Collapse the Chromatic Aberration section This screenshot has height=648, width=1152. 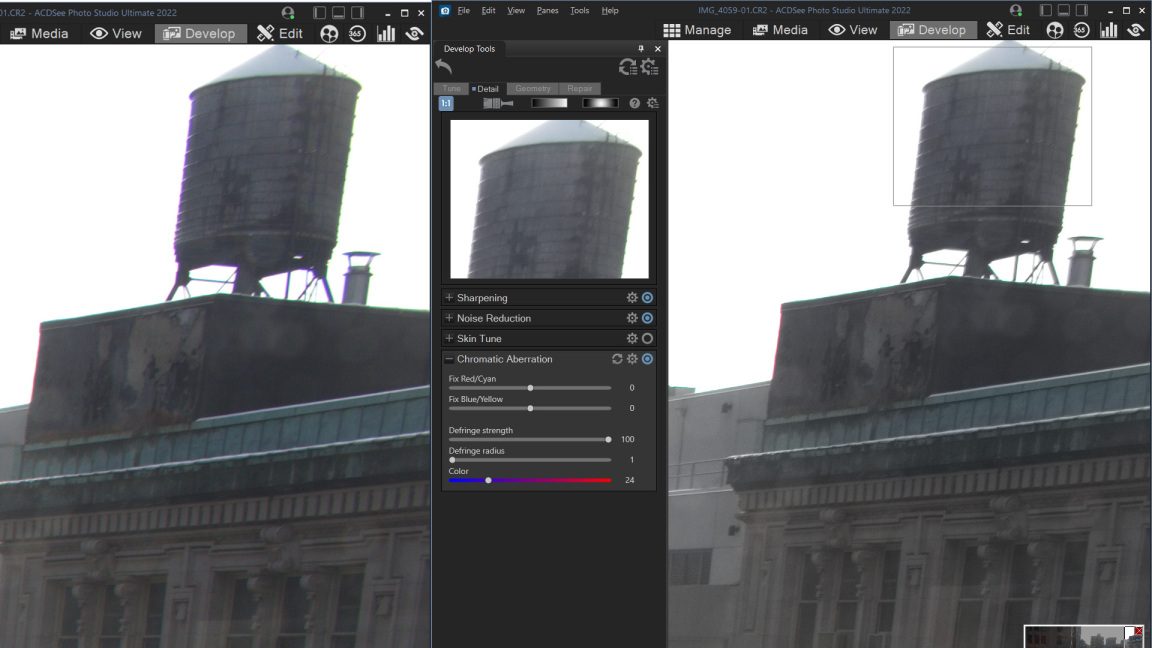point(450,359)
